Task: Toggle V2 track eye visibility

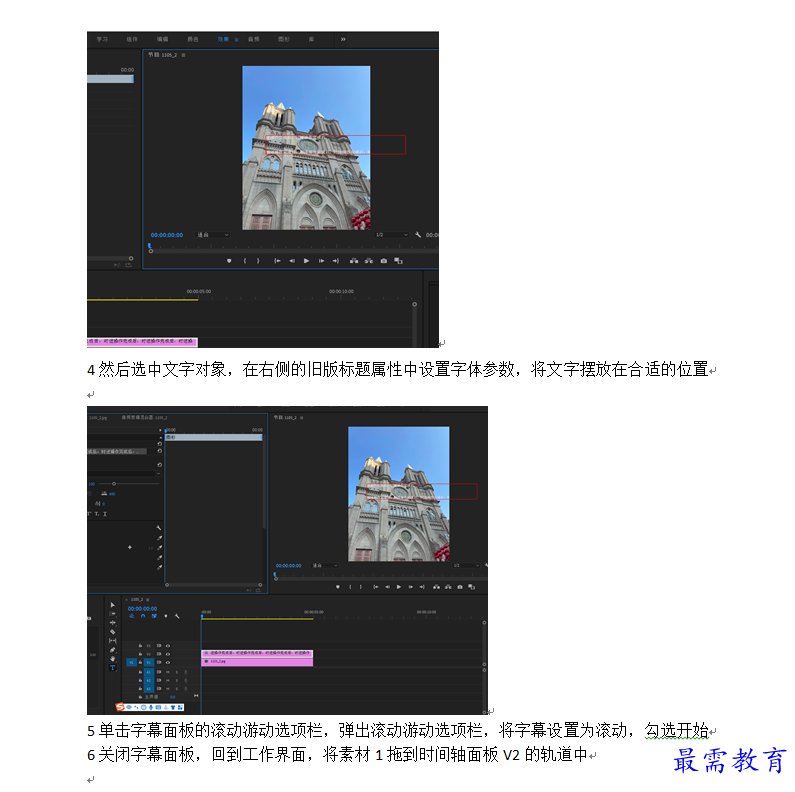Action: click(x=168, y=654)
